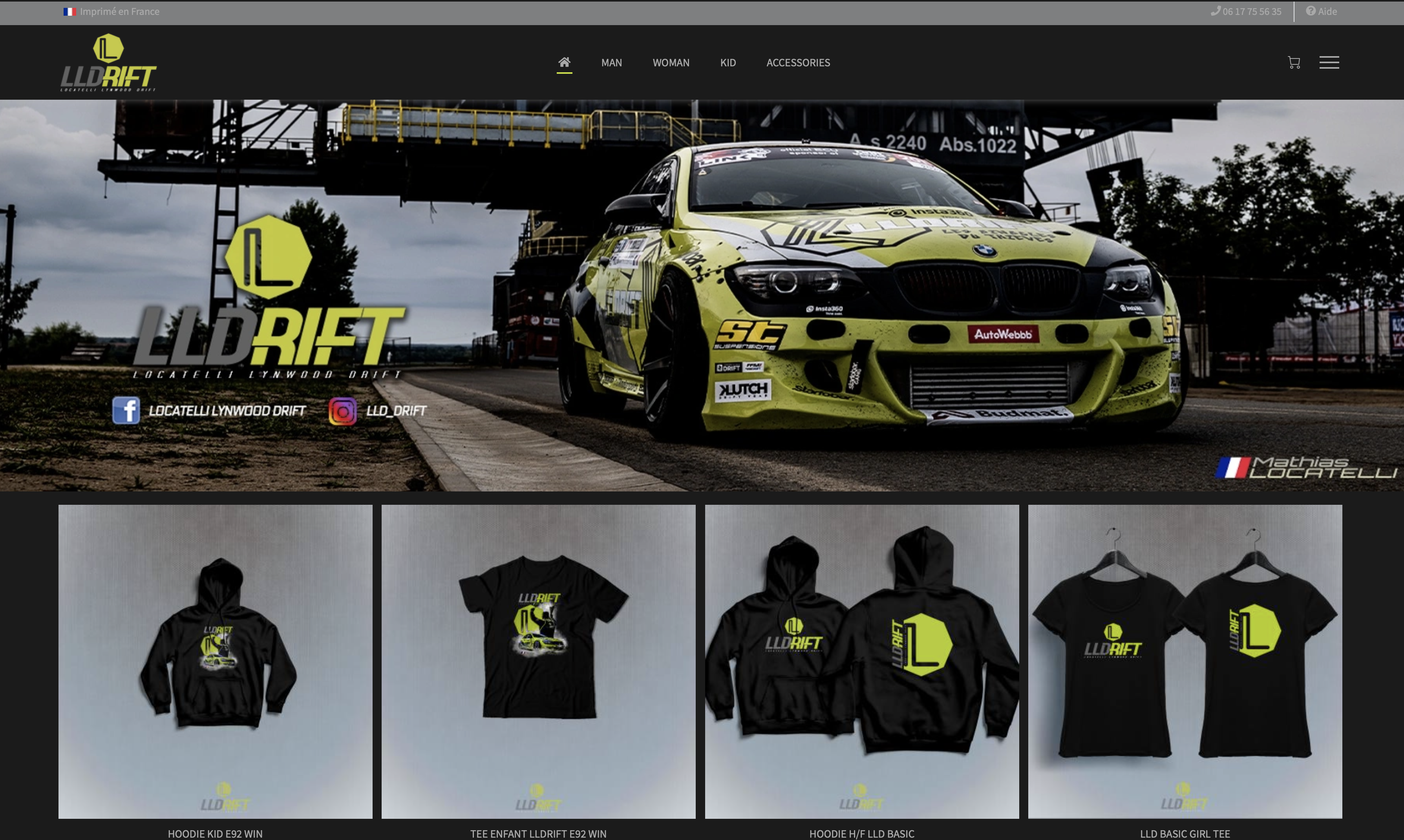Open the ACCESSORIES category menu
Image resolution: width=1404 pixels, height=840 pixels.
(x=798, y=63)
